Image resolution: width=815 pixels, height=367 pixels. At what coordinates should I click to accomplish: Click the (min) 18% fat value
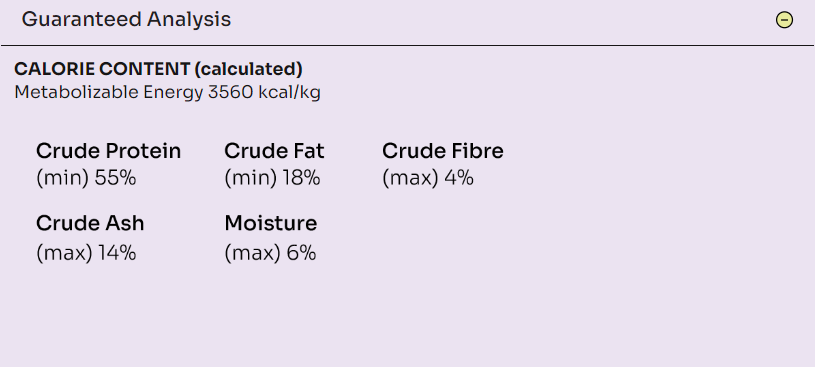coord(272,178)
